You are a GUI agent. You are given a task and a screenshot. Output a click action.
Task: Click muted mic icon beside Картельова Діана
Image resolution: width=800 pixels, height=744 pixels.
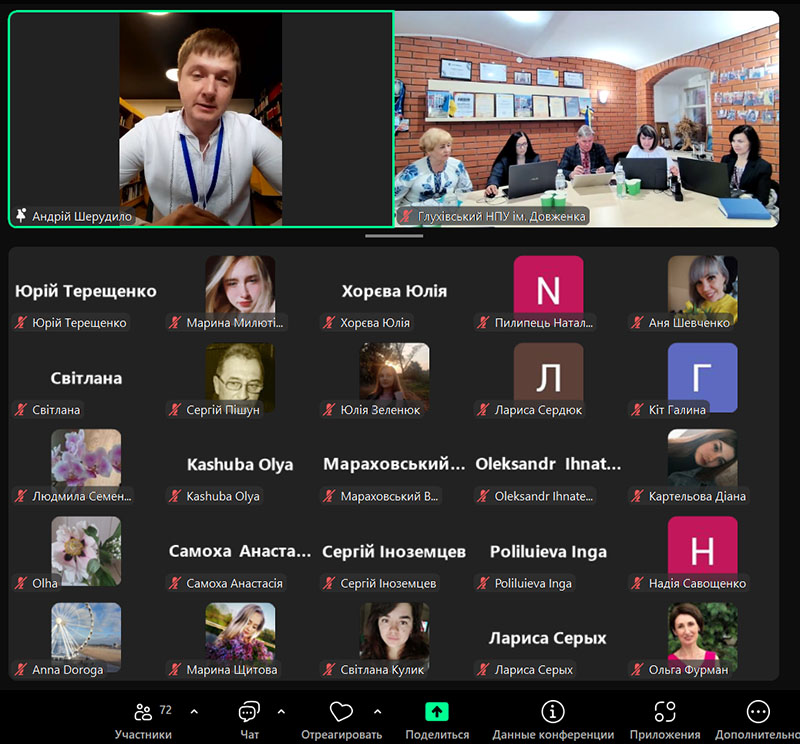[637, 496]
